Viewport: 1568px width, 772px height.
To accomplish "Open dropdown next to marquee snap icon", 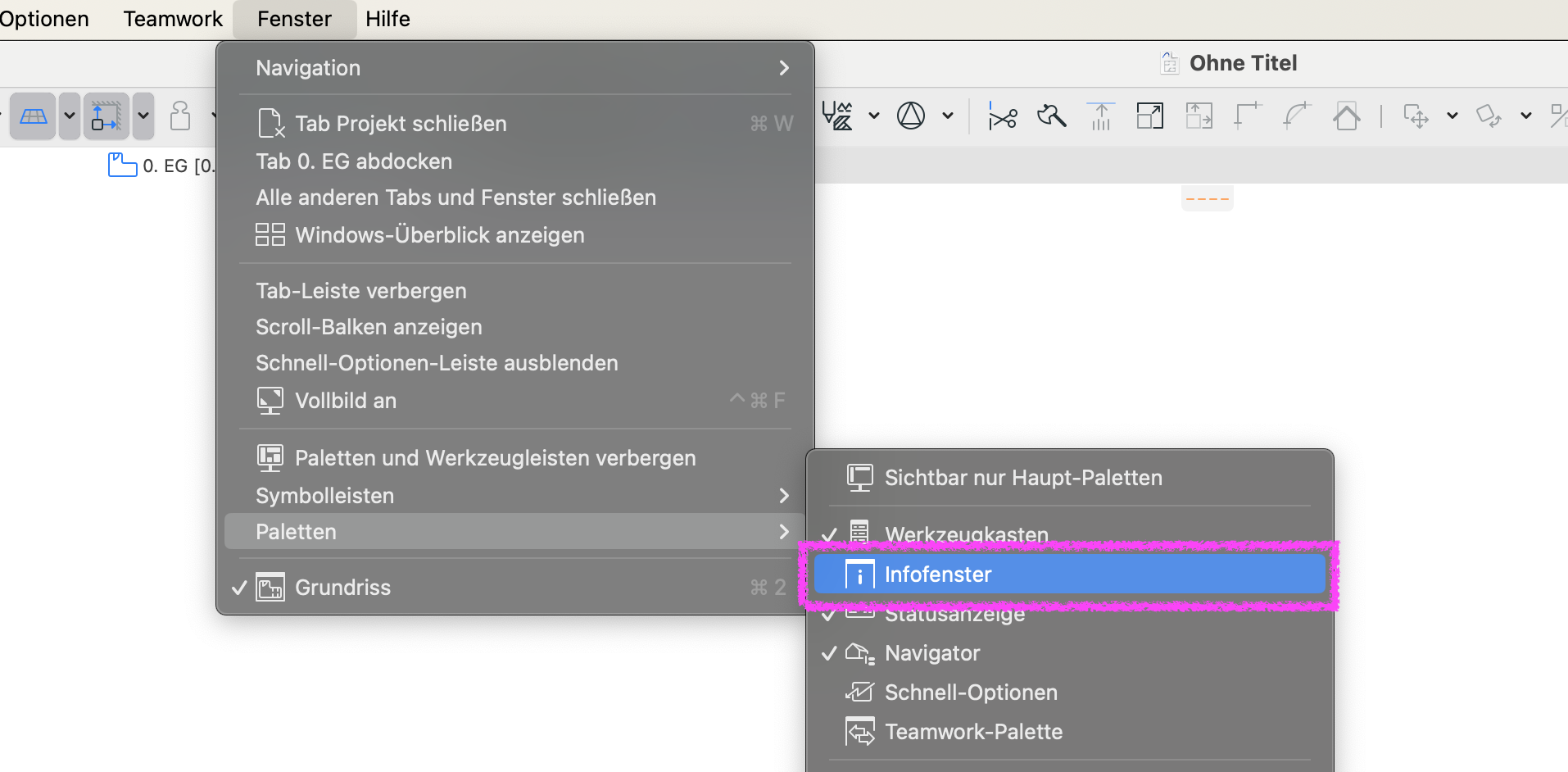I will (x=143, y=116).
